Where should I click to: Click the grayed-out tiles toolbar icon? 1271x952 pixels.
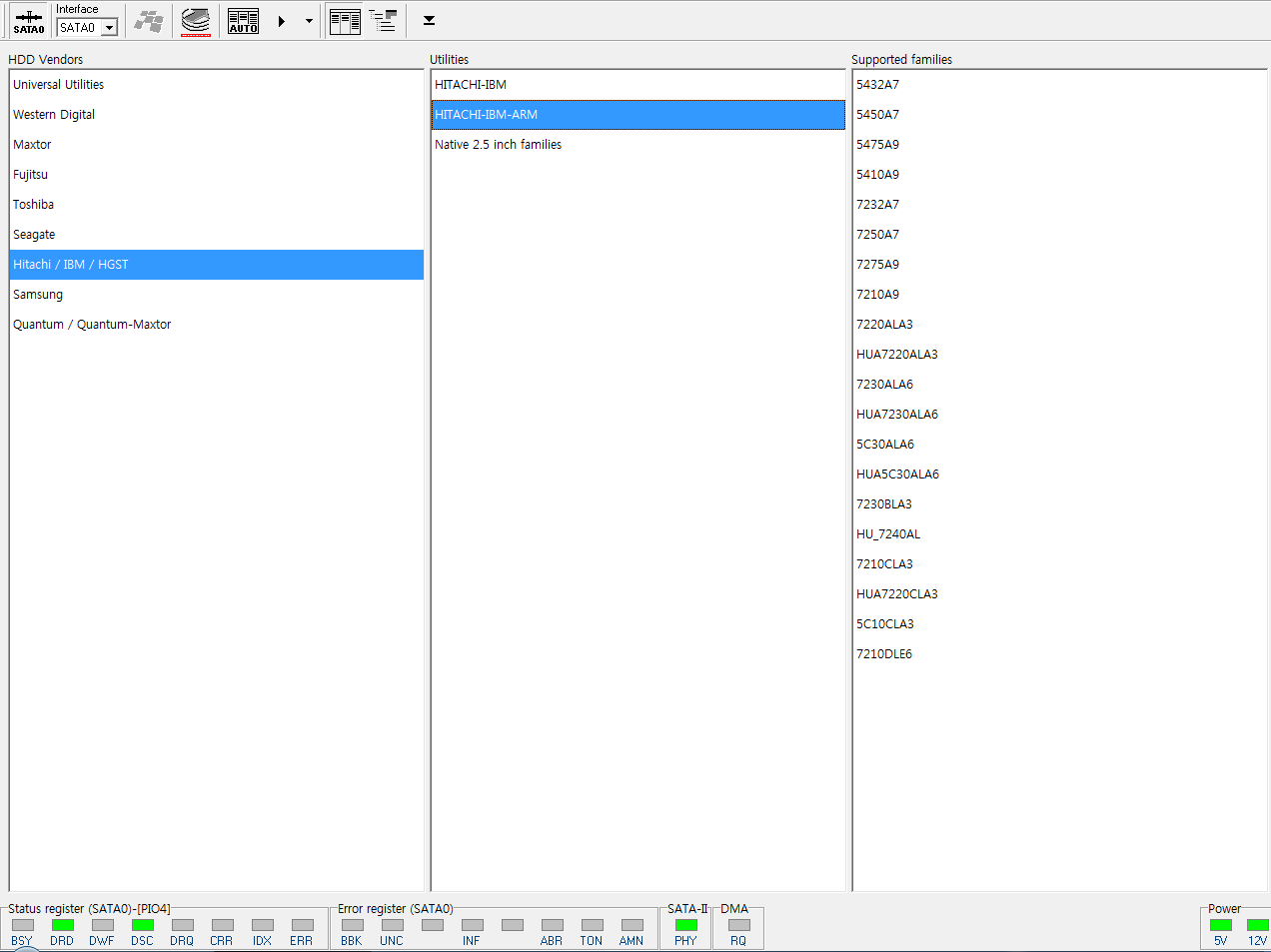tap(150, 21)
